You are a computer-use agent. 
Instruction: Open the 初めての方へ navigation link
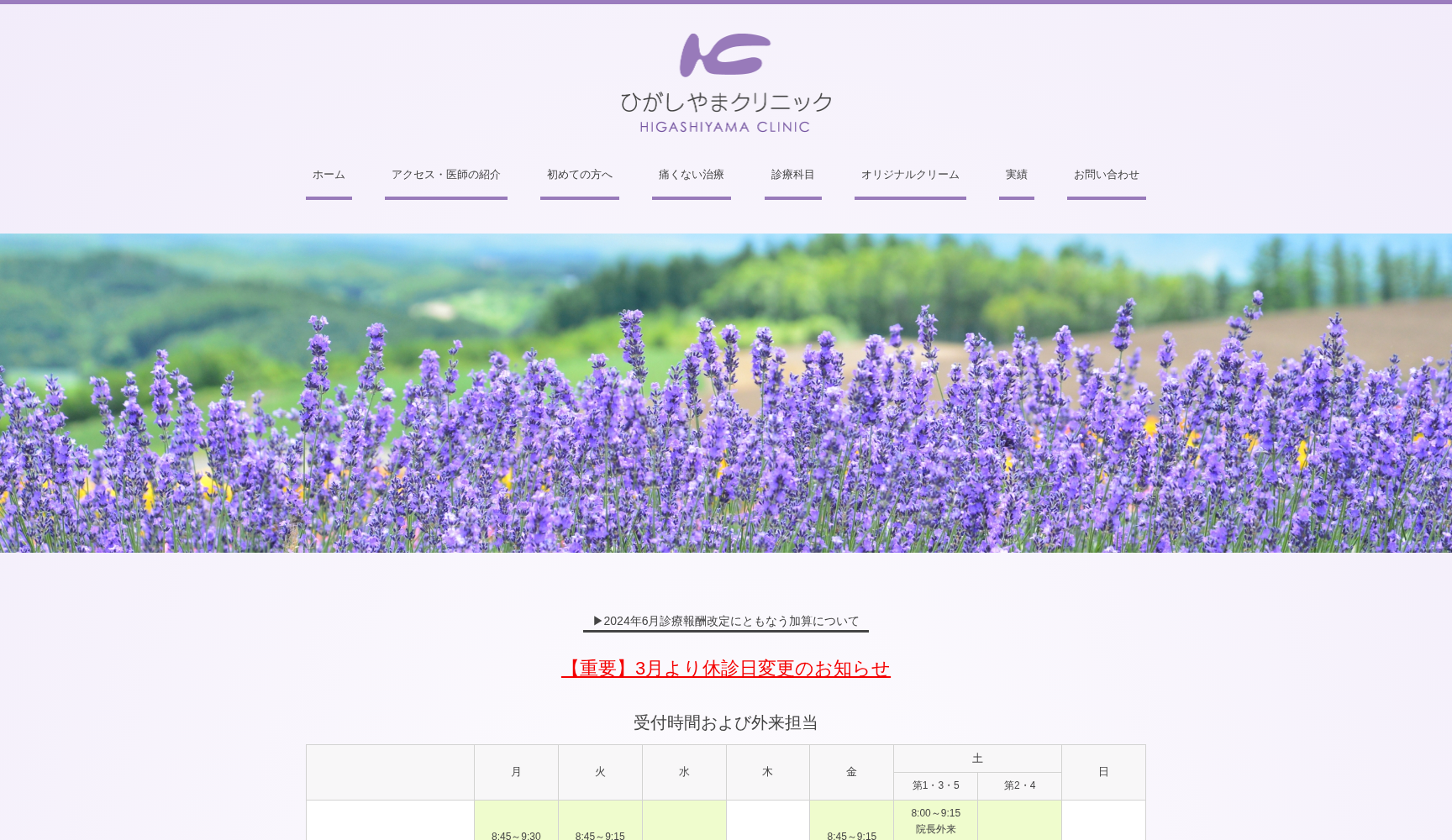tap(579, 175)
